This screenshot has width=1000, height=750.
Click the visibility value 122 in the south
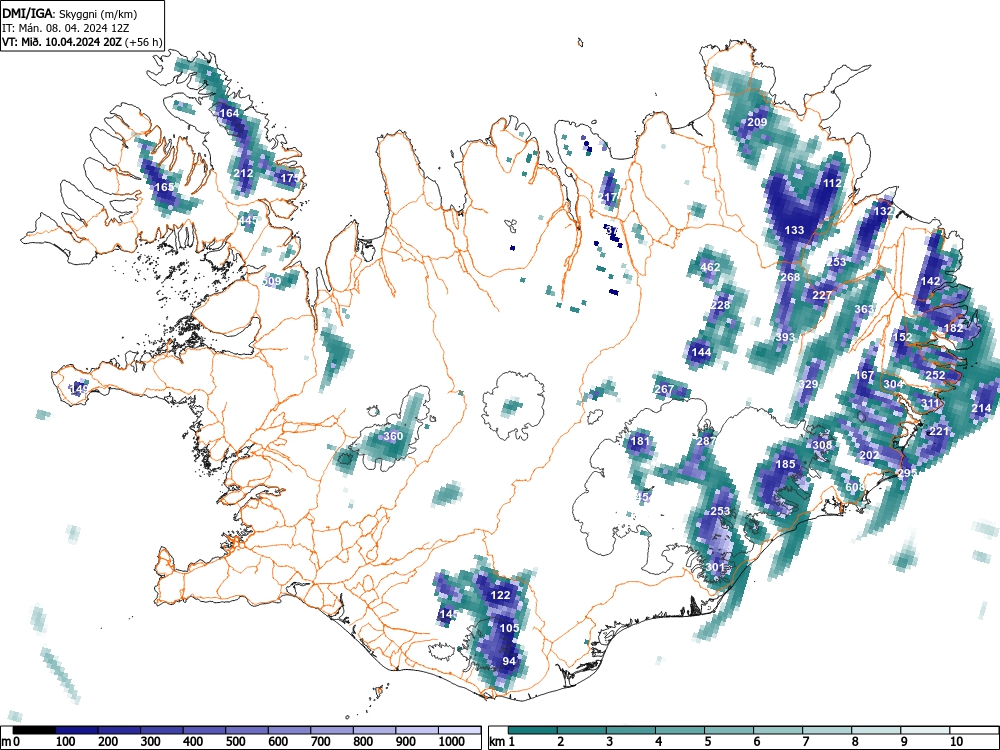[501, 595]
